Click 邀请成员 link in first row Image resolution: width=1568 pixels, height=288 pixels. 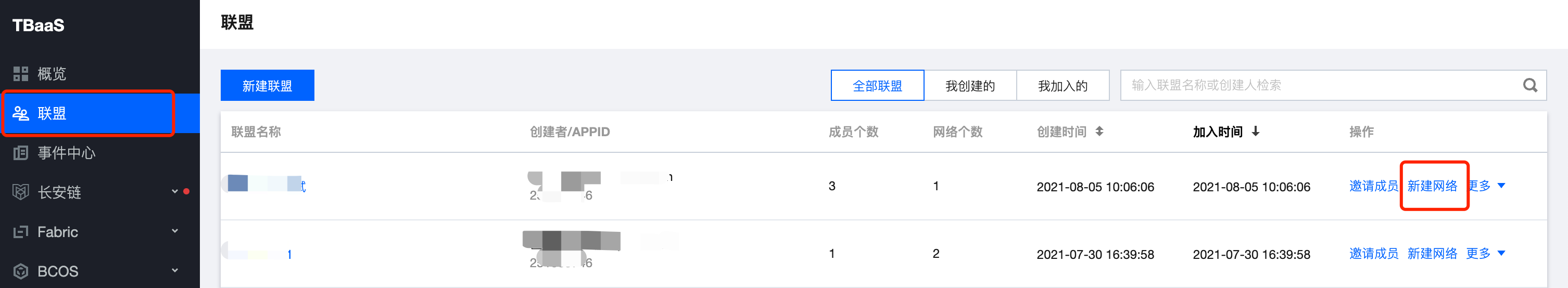pos(1373,186)
